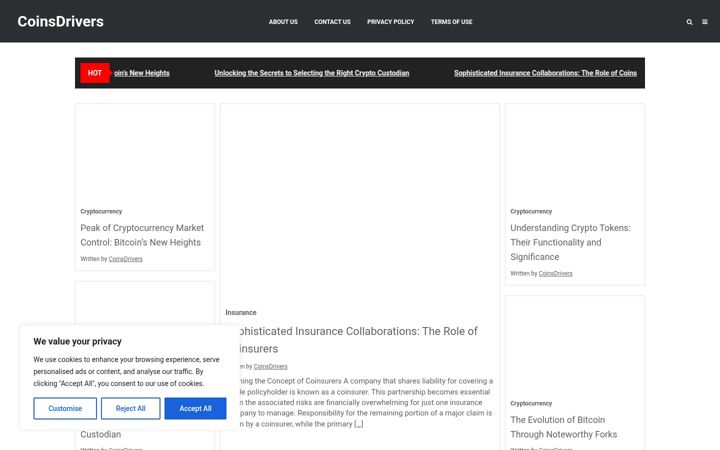Screen dimensions: 720x450
Task: Click thumbnail above Evolution of Bitcoin article
Action: point(575,345)
